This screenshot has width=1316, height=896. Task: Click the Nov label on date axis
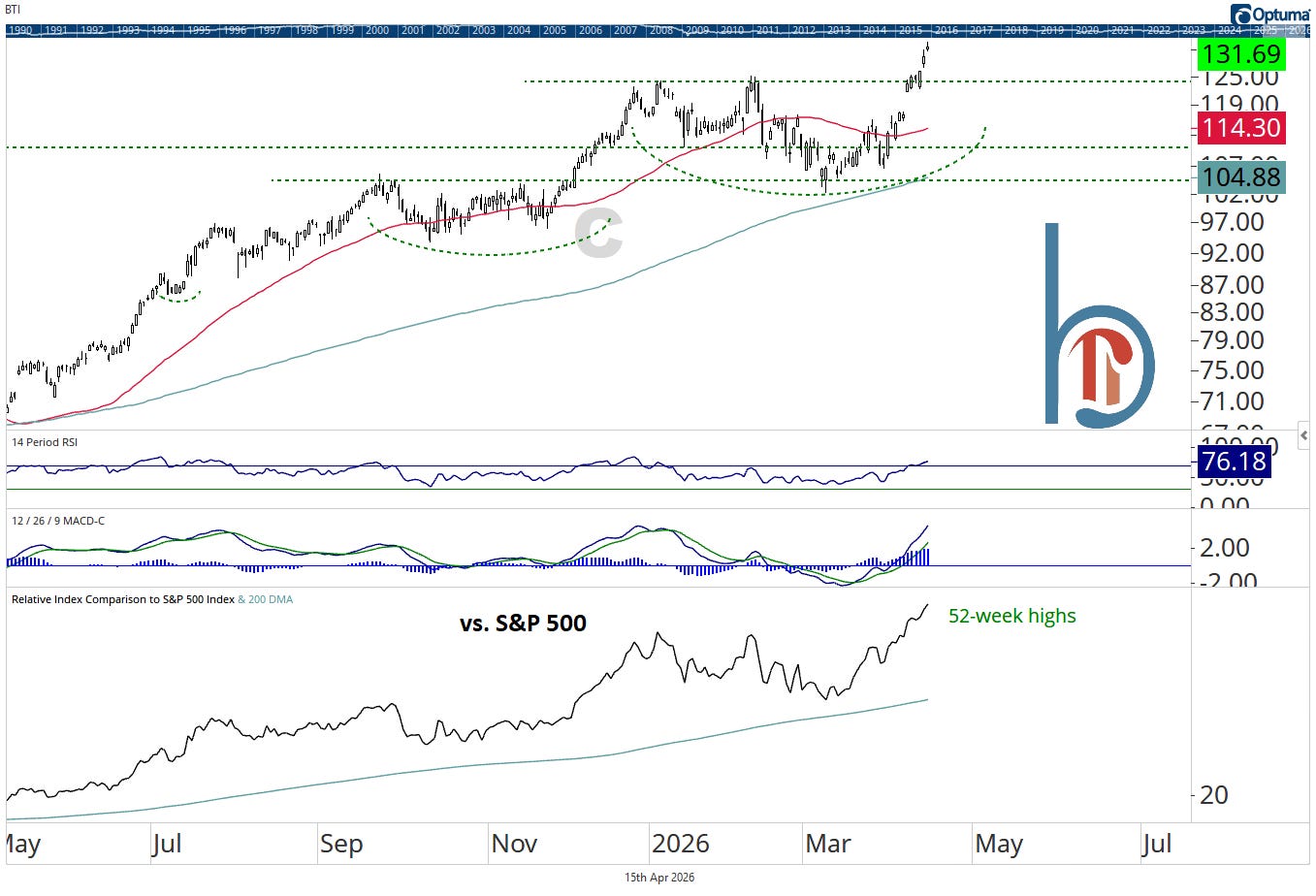(x=514, y=844)
